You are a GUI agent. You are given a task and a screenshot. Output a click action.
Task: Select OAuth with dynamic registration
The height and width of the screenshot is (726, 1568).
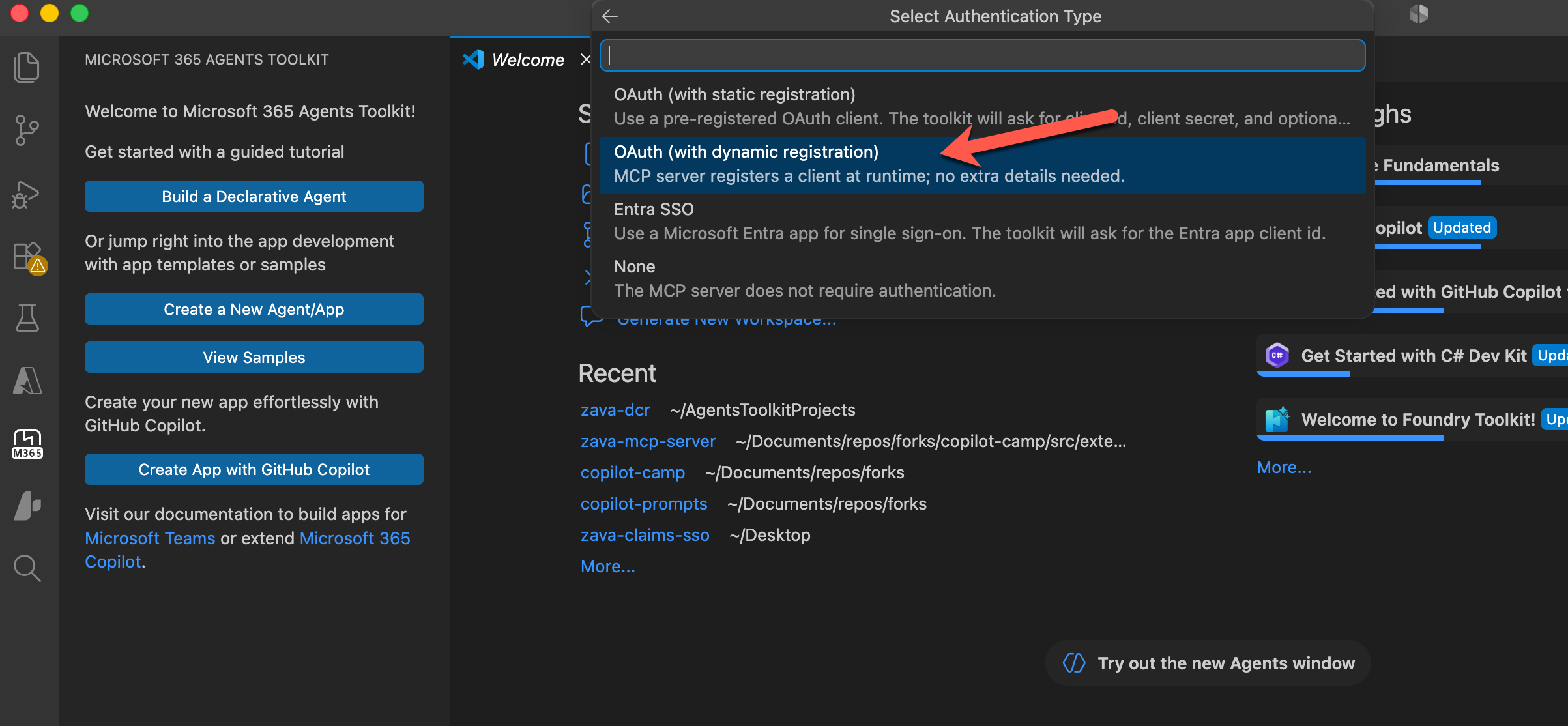pos(982,164)
